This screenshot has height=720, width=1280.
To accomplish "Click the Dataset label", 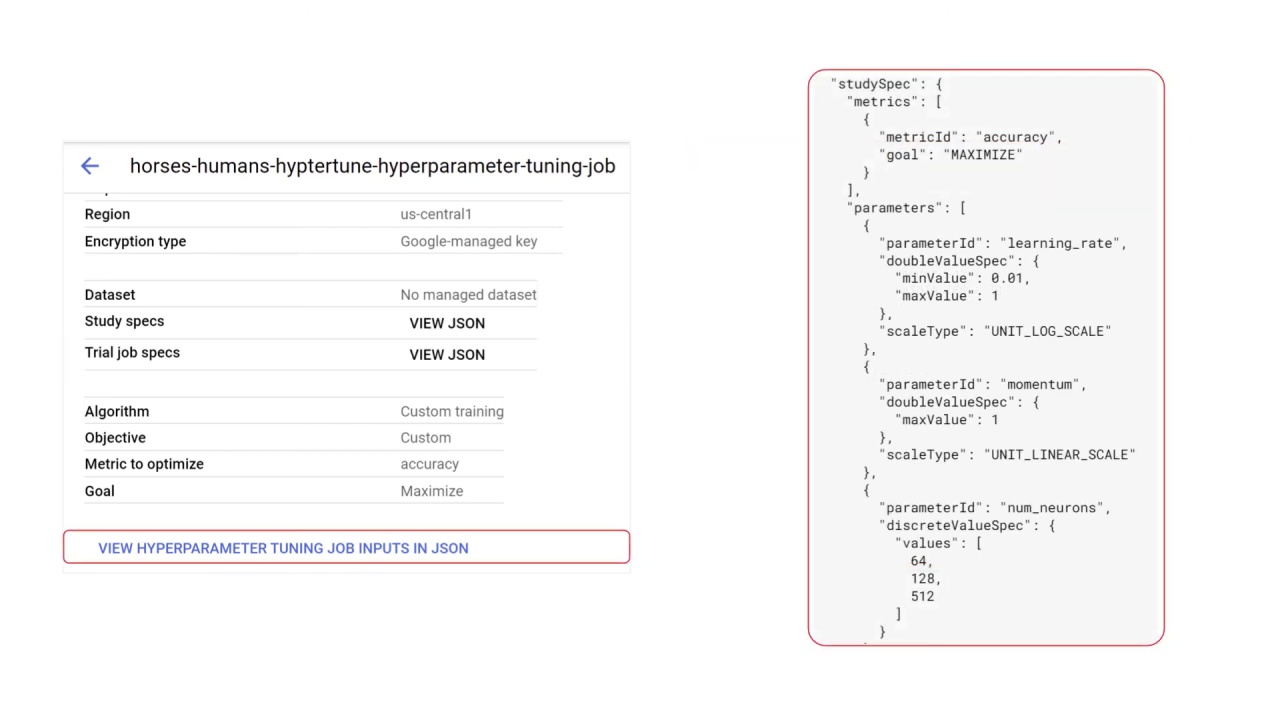I will [110, 295].
